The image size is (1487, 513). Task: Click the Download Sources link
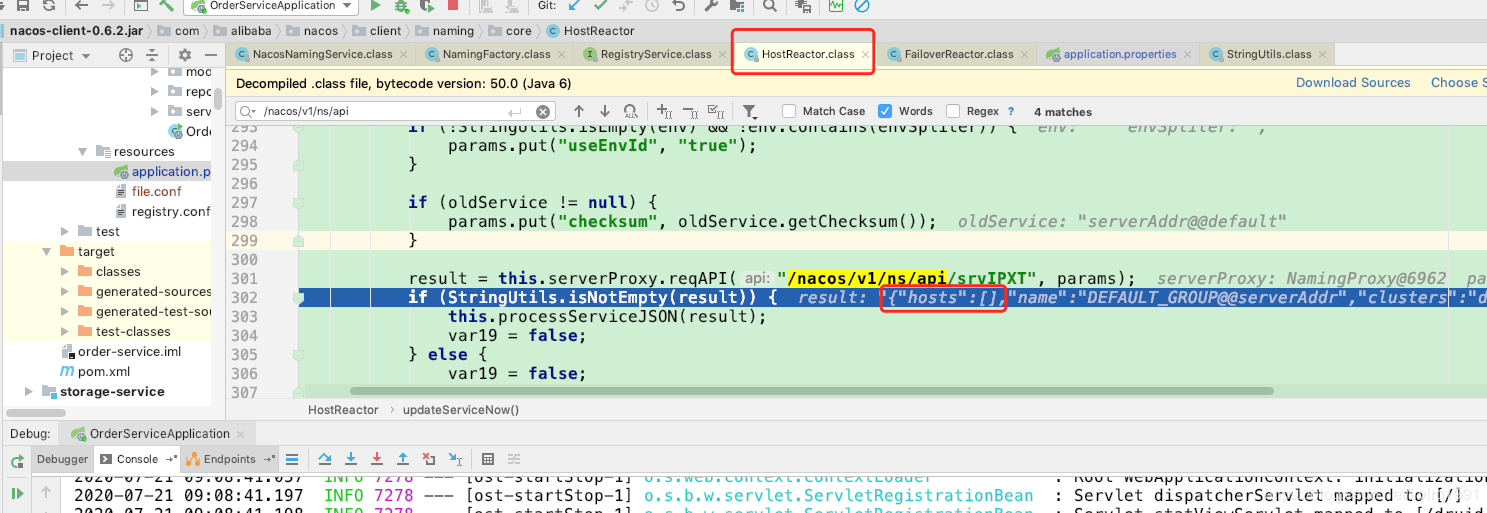1353,82
